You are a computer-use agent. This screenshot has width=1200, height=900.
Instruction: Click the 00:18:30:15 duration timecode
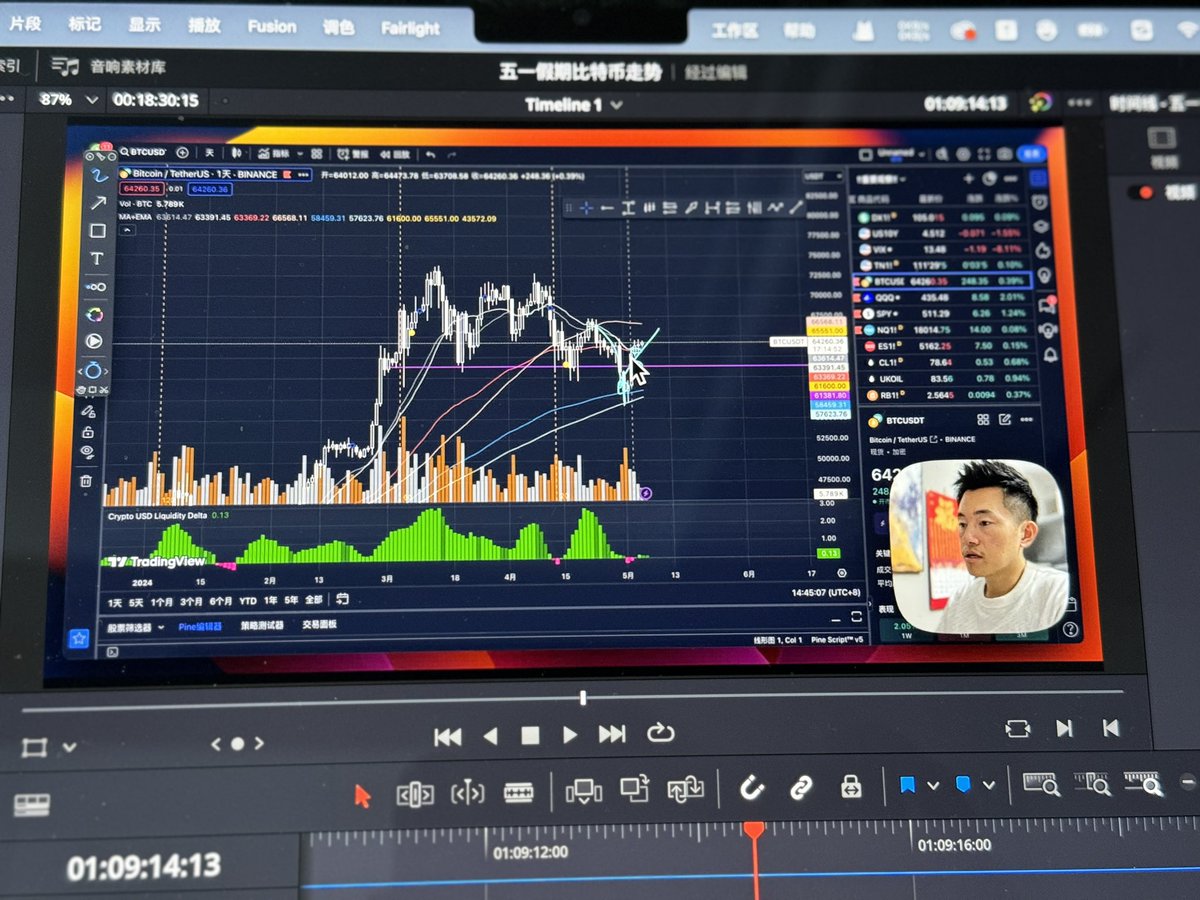point(155,100)
